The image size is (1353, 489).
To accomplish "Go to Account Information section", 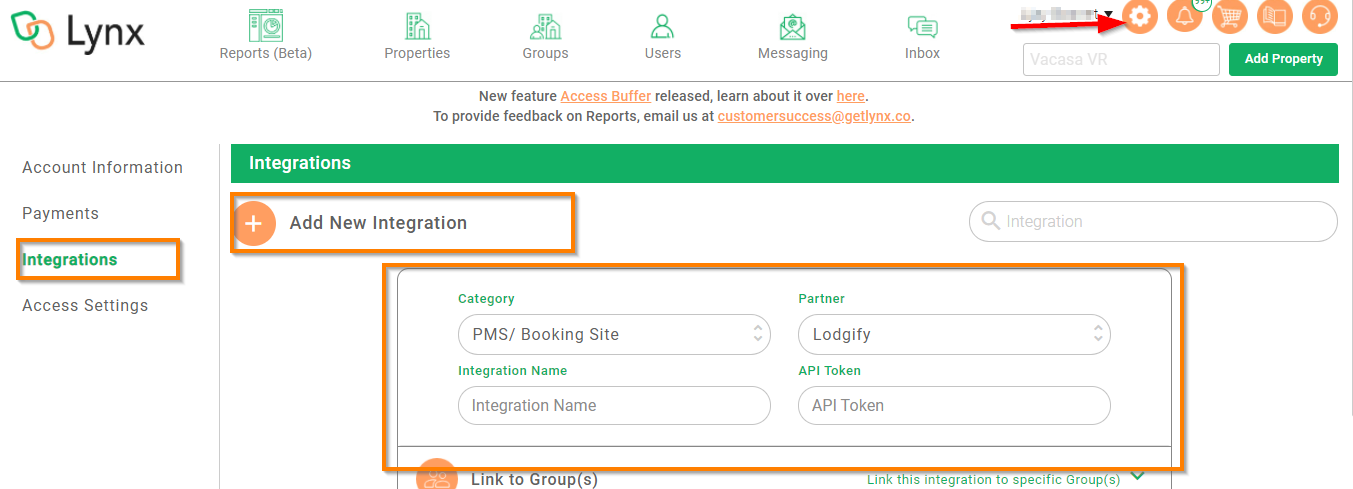I will (x=102, y=167).
